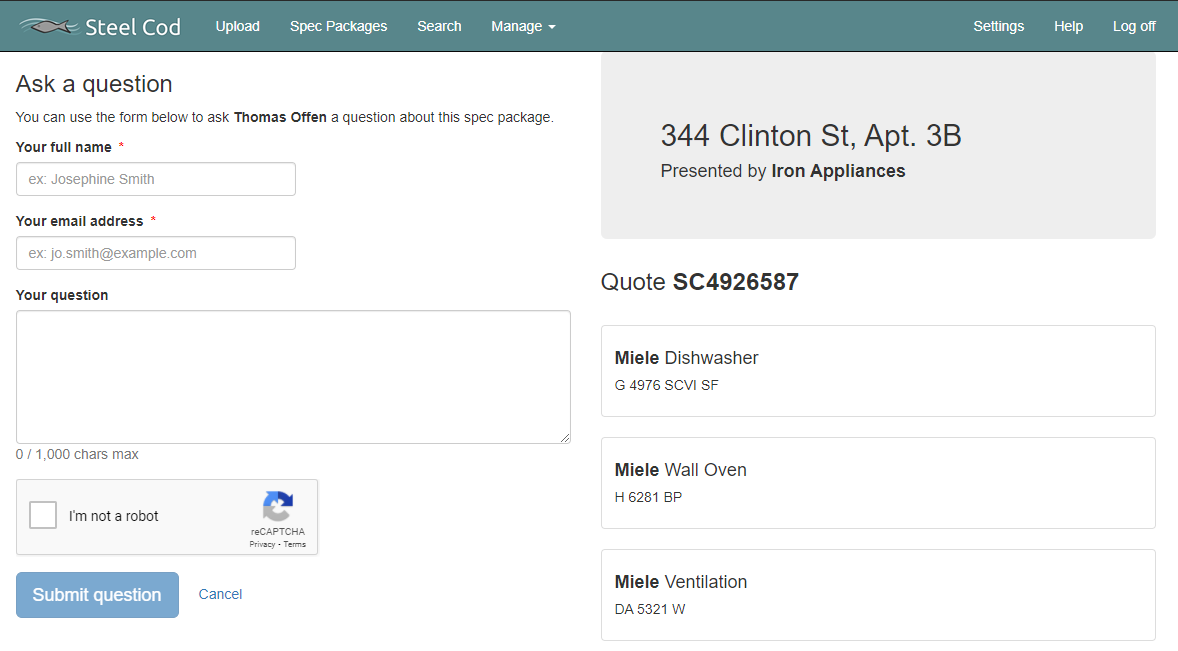The height and width of the screenshot is (651, 1178).
Task: Click model number G 4976 SCVI SF
Action: 666,385
